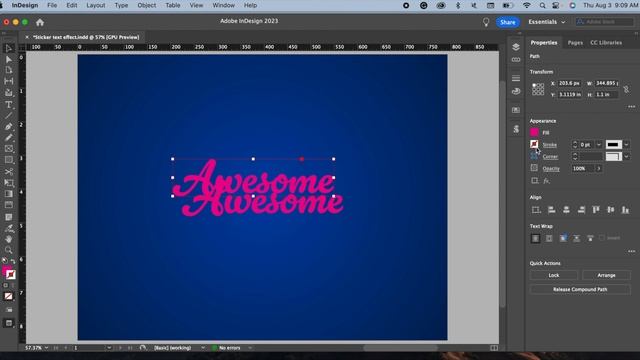
Task: Enable Jump Object text wrap
Action: tap(576, 238)
